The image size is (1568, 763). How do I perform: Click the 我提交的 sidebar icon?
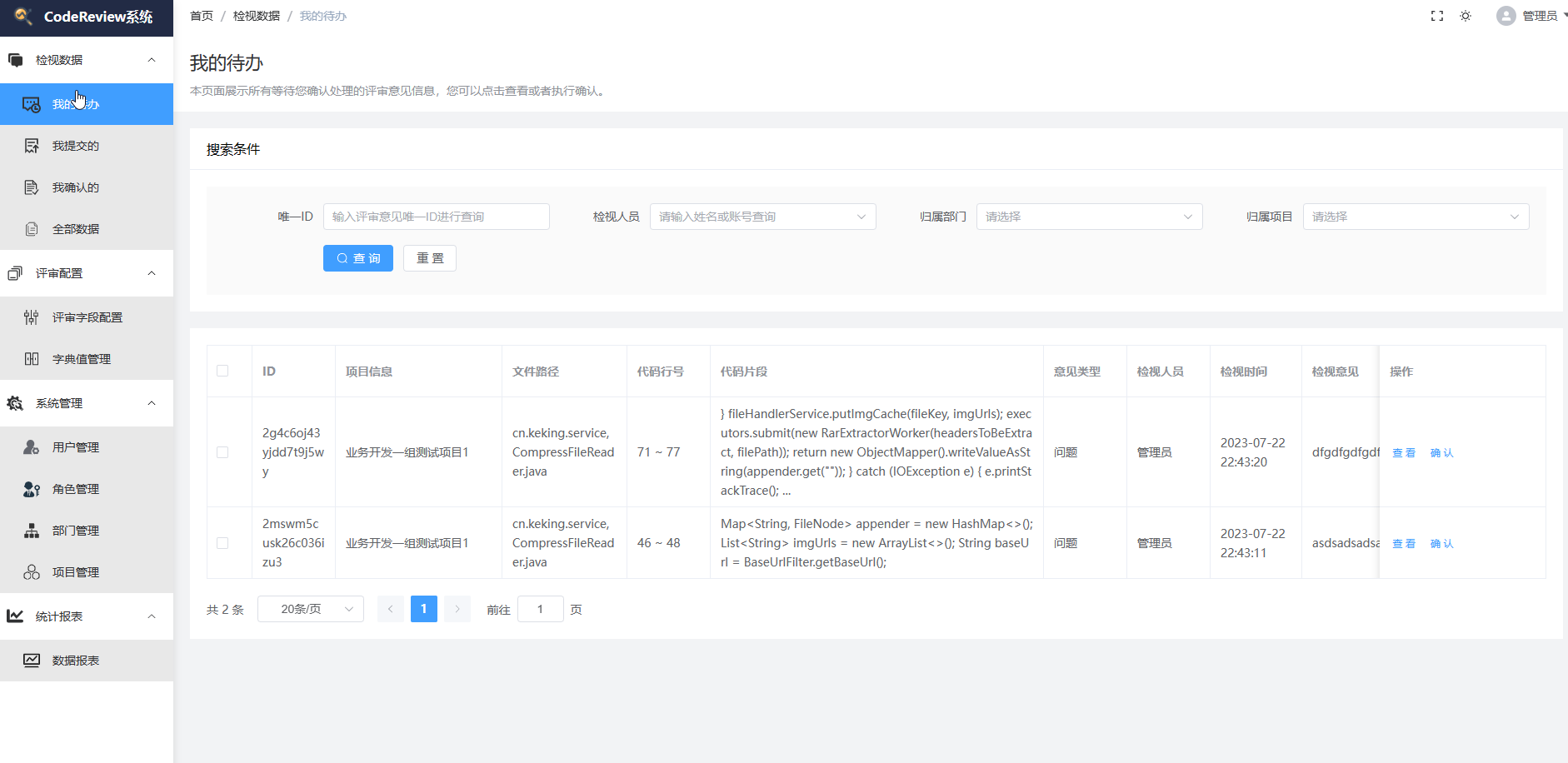point(32,146)
